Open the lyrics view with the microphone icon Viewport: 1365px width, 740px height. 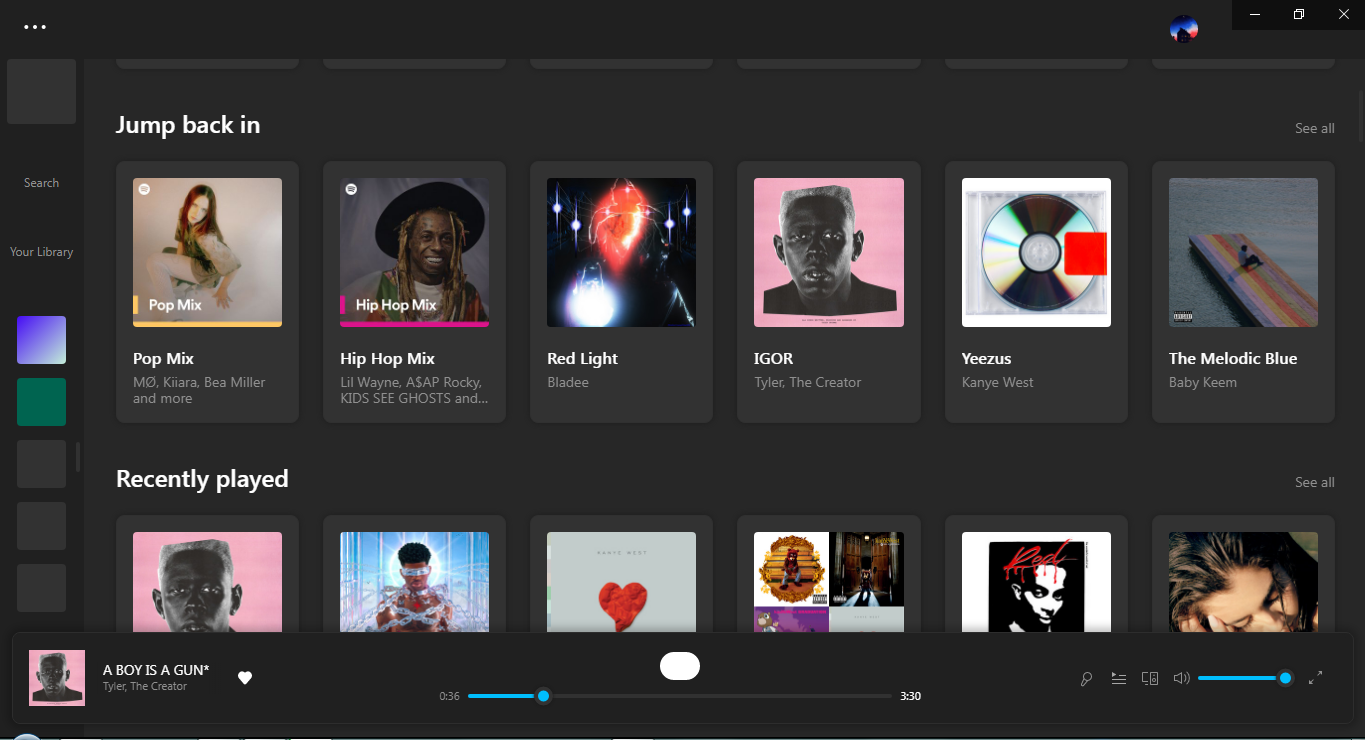point(1086,678)
